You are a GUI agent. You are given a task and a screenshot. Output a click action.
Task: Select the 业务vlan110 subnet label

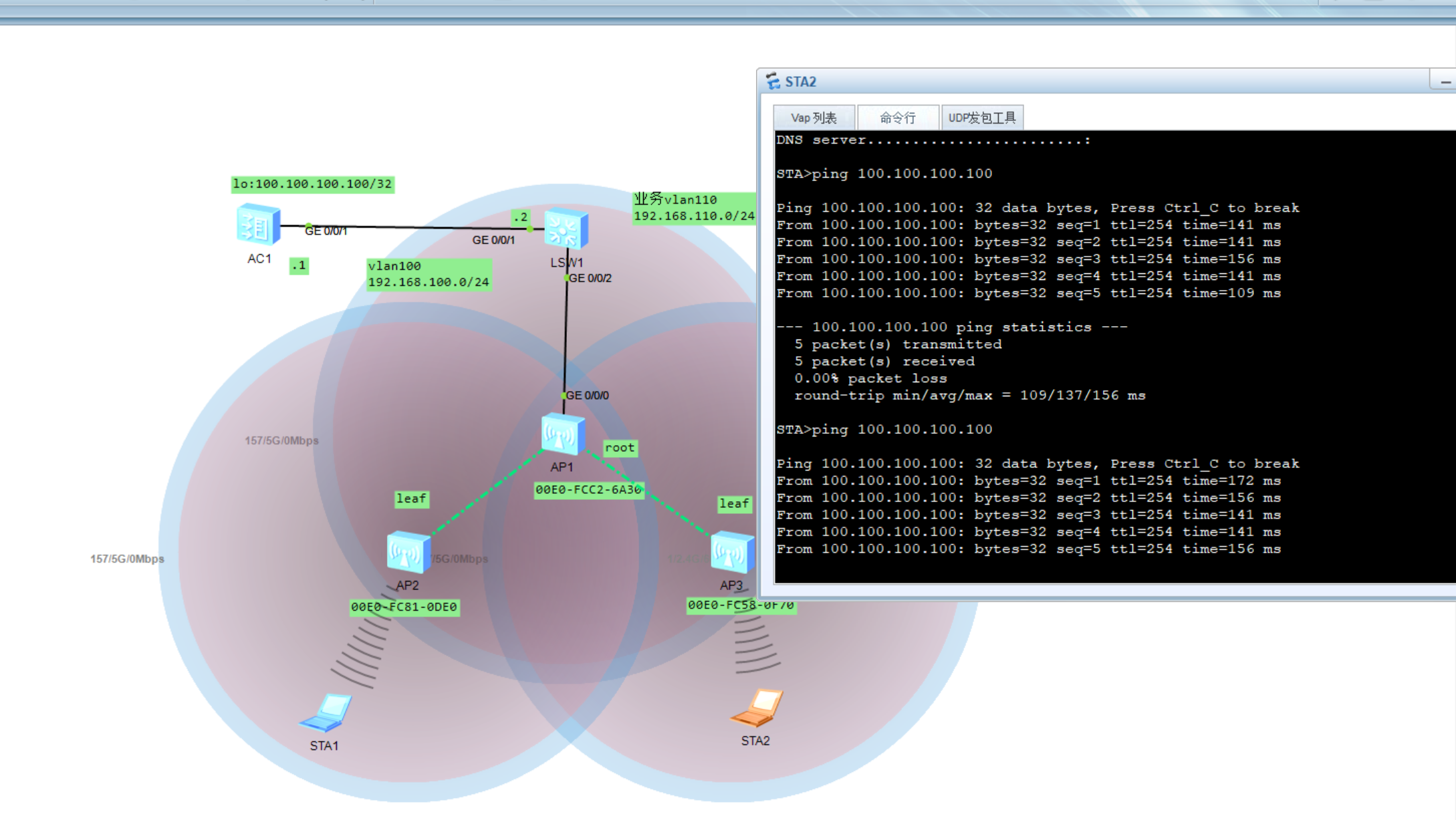pos(693,208)
